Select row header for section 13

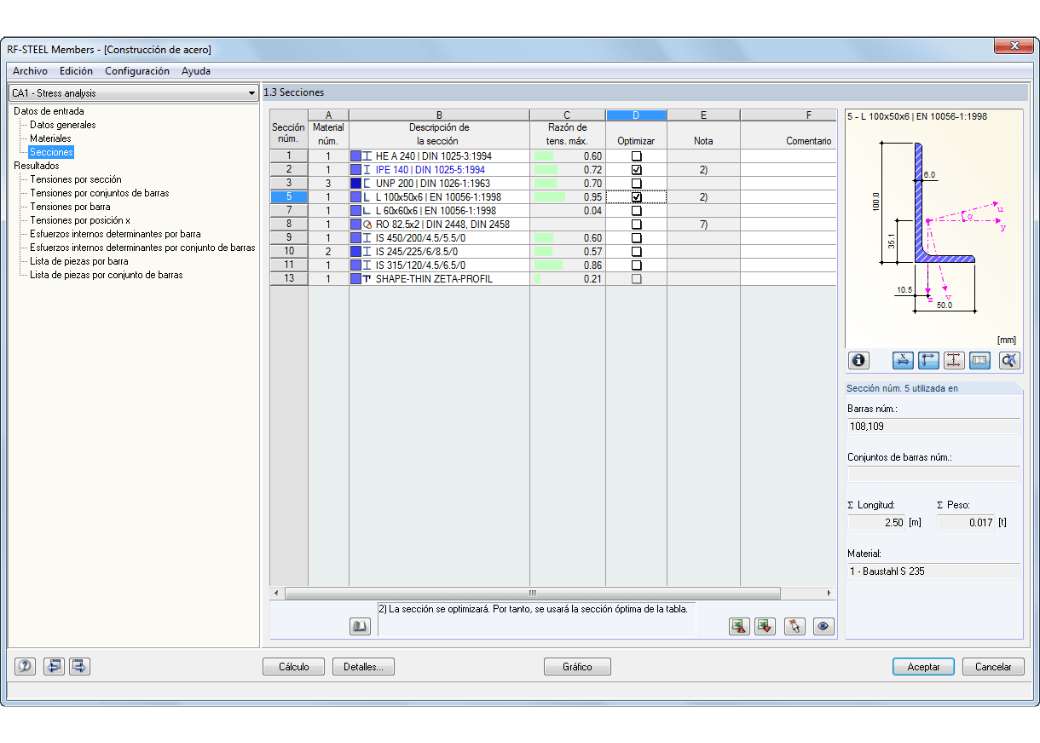tap(289, 279)
